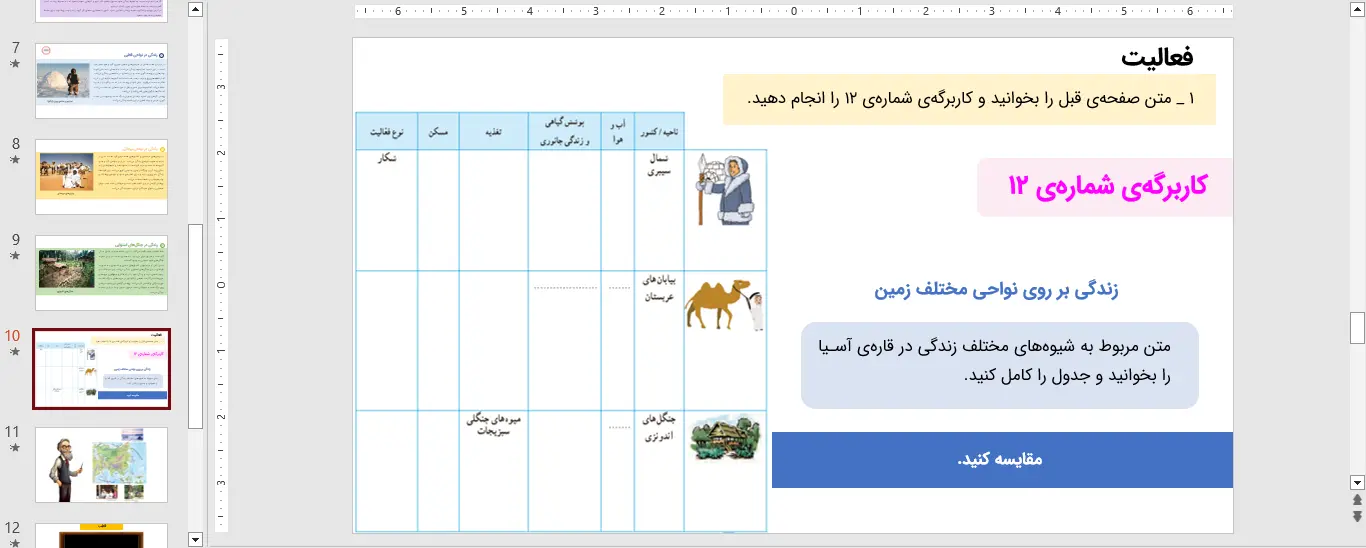The height and width of the screenshot is (548, 1366).
Task: Click the pink کاربرگه‌ی شماره‌ی ۱۲ label
Action: pyautogui.click(x=1105, y=187)
